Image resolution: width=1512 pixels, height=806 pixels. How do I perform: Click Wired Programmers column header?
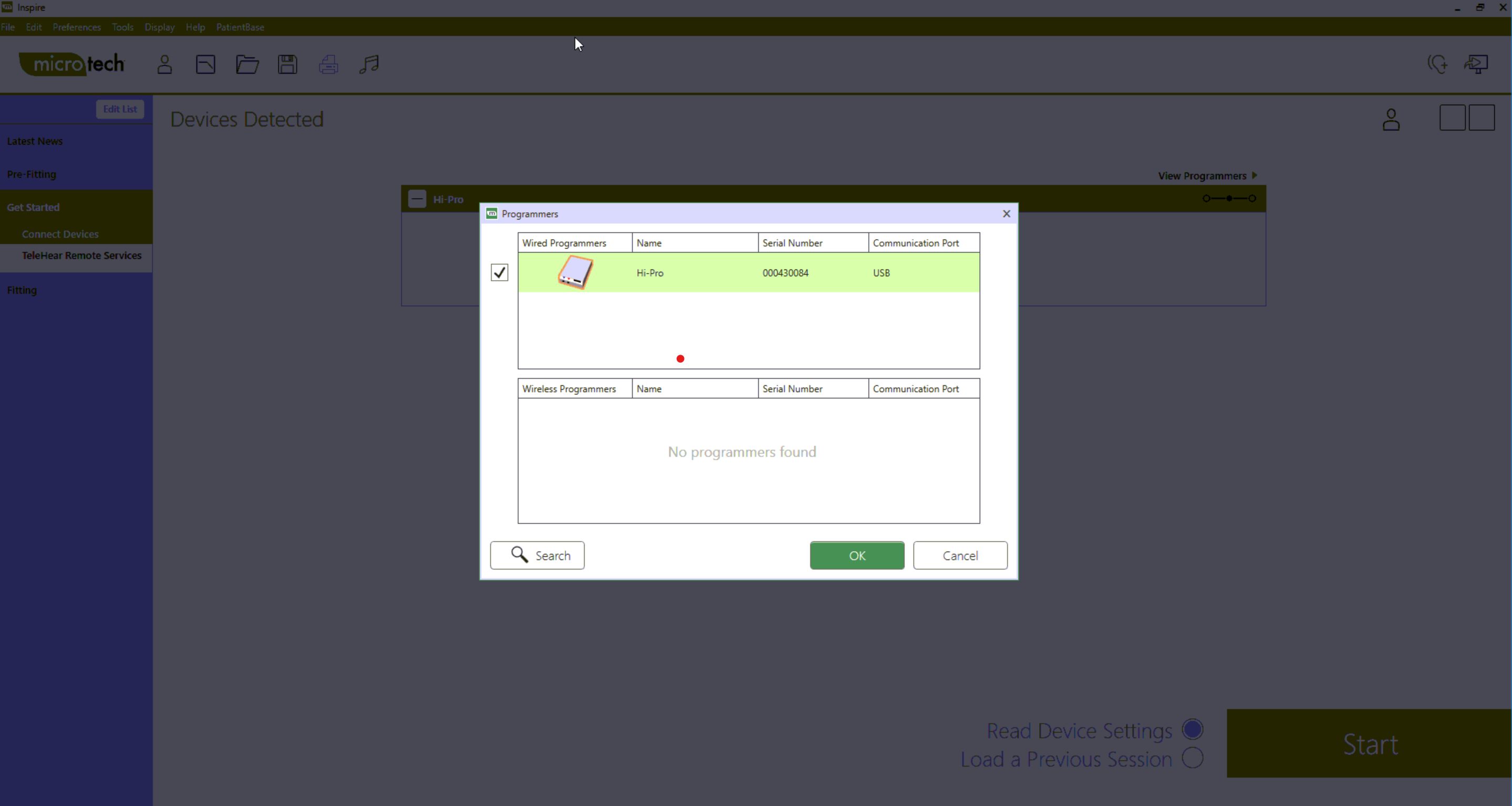click(575, 243)
